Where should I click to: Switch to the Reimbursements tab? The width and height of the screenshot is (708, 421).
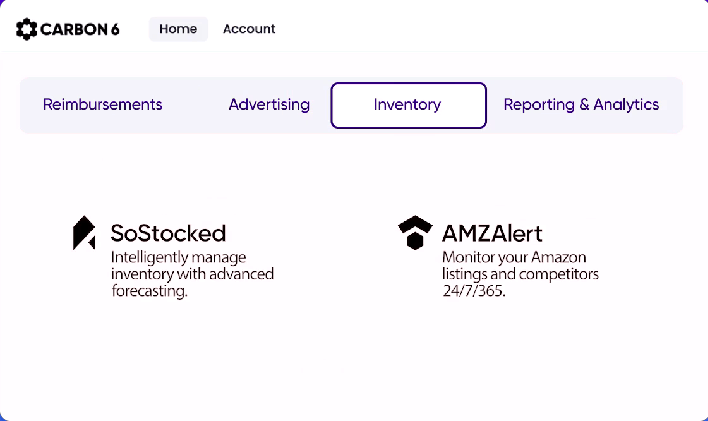pos(102,104)
